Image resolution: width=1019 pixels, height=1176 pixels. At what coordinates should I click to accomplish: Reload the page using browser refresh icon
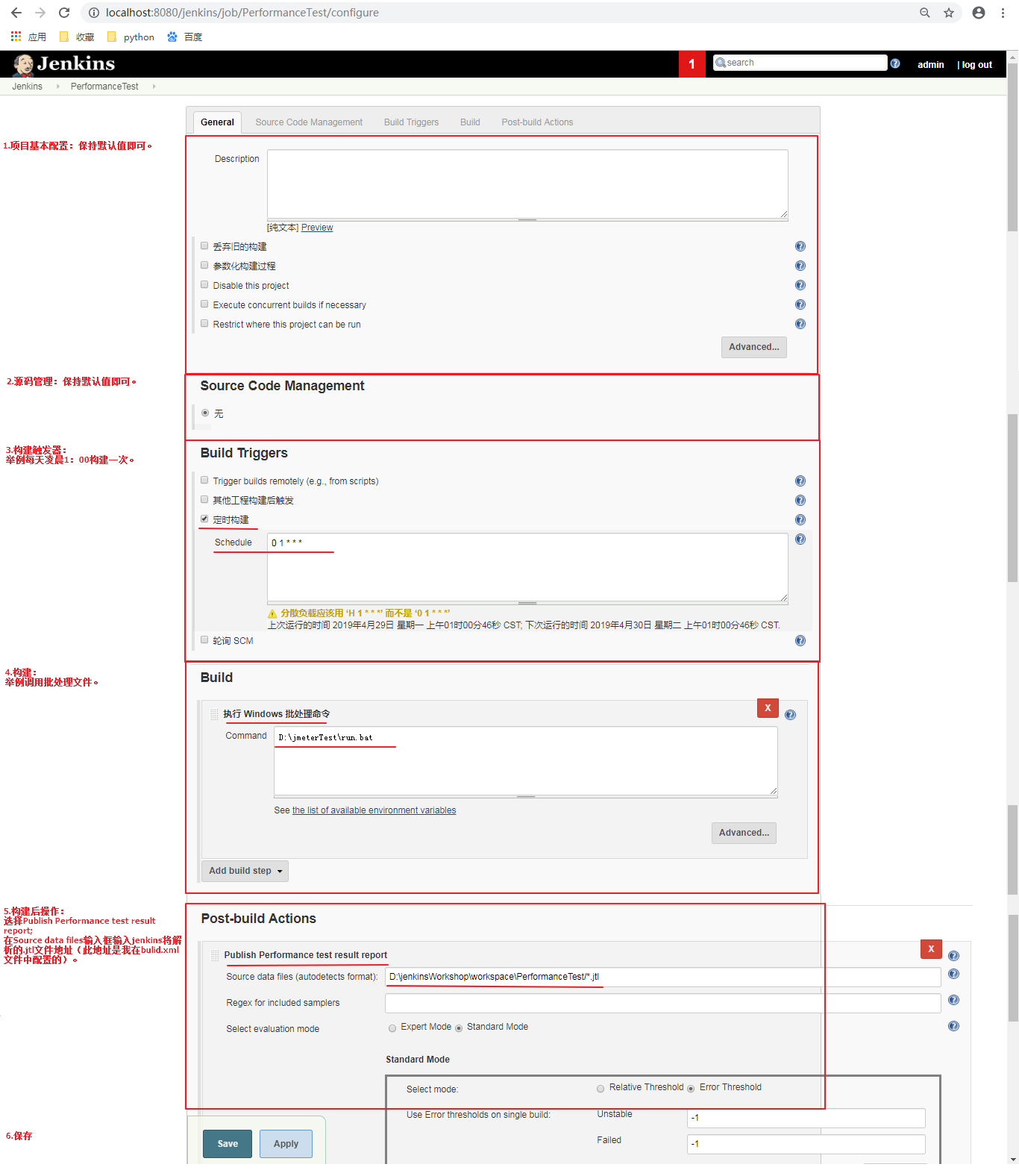(x=64, y=13)
